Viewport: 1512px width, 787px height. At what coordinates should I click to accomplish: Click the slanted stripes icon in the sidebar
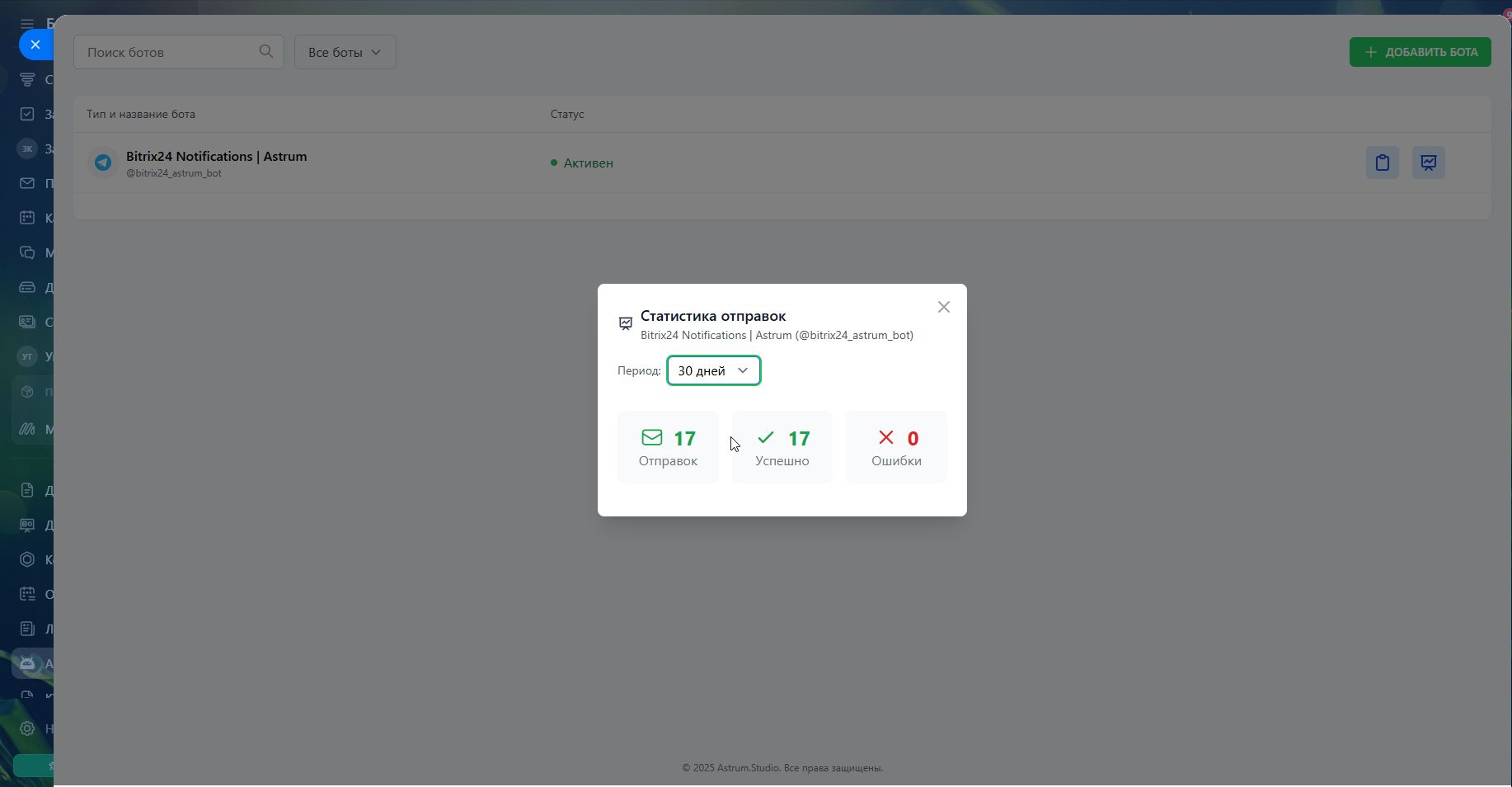(27, 429)
